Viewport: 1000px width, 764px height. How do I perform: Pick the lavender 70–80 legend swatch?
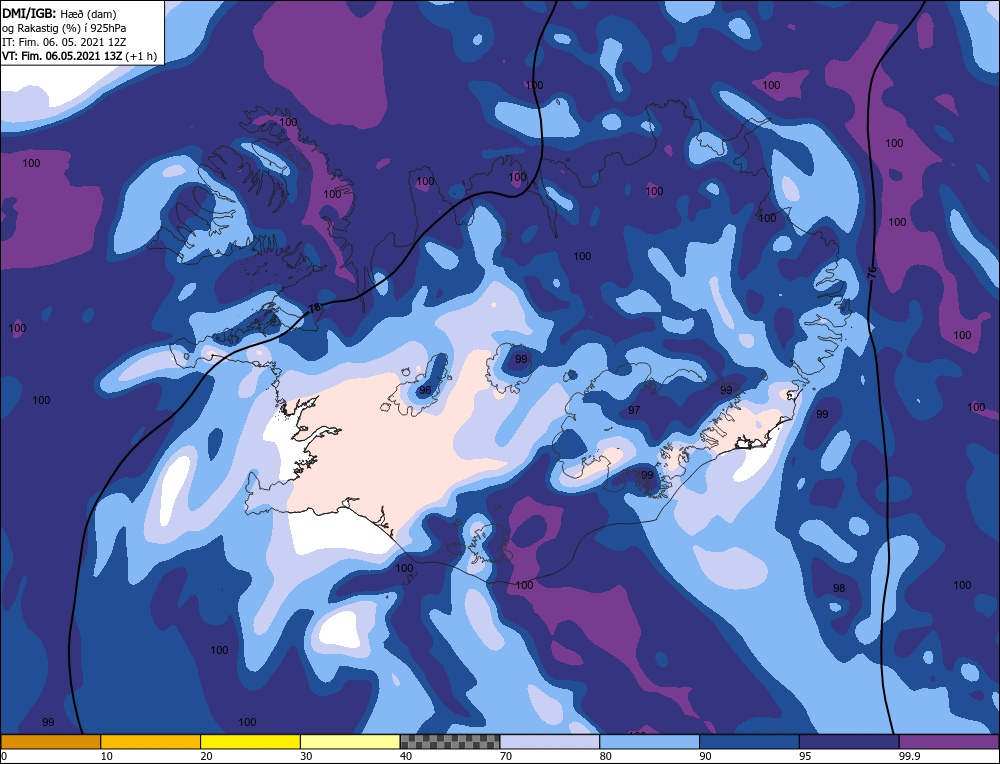550,742
